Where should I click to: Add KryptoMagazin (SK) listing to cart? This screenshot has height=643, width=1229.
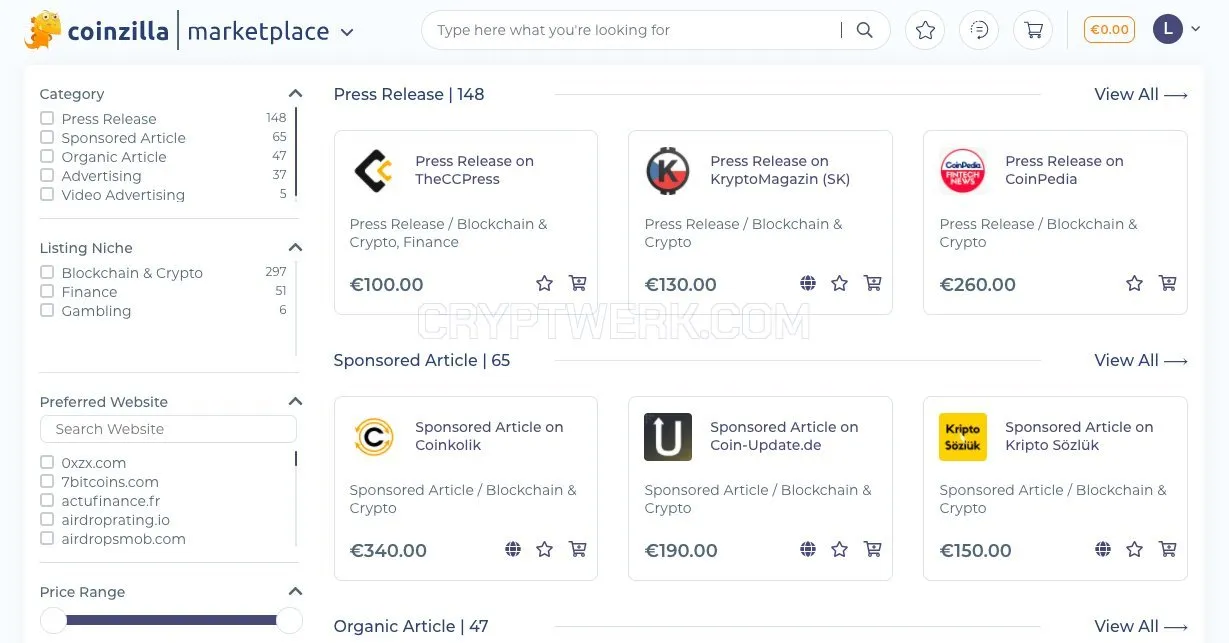pos(872,284)
